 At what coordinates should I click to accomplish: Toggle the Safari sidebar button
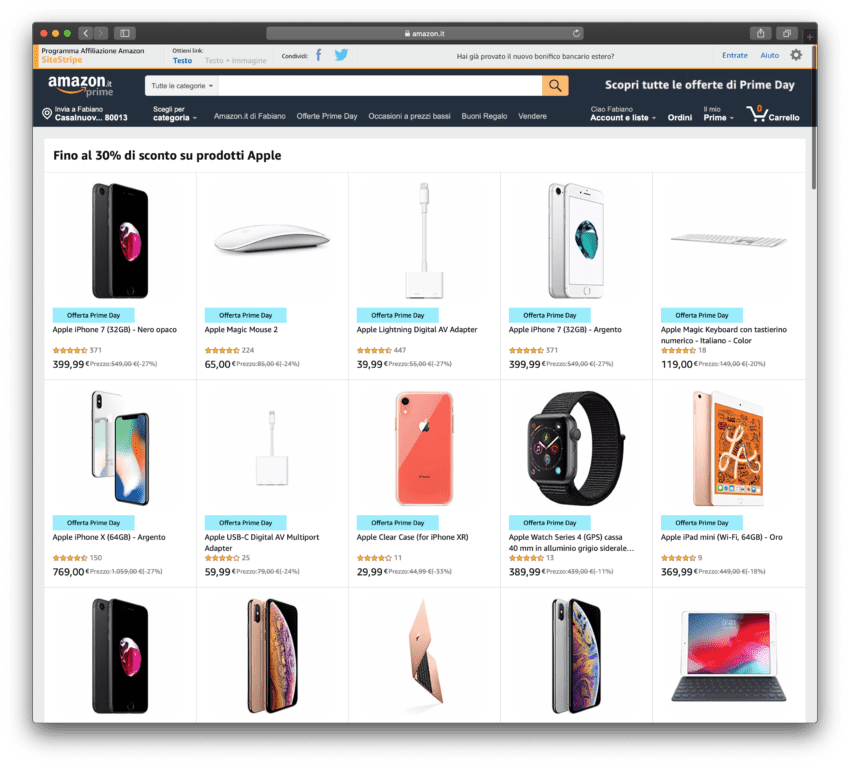125,34
